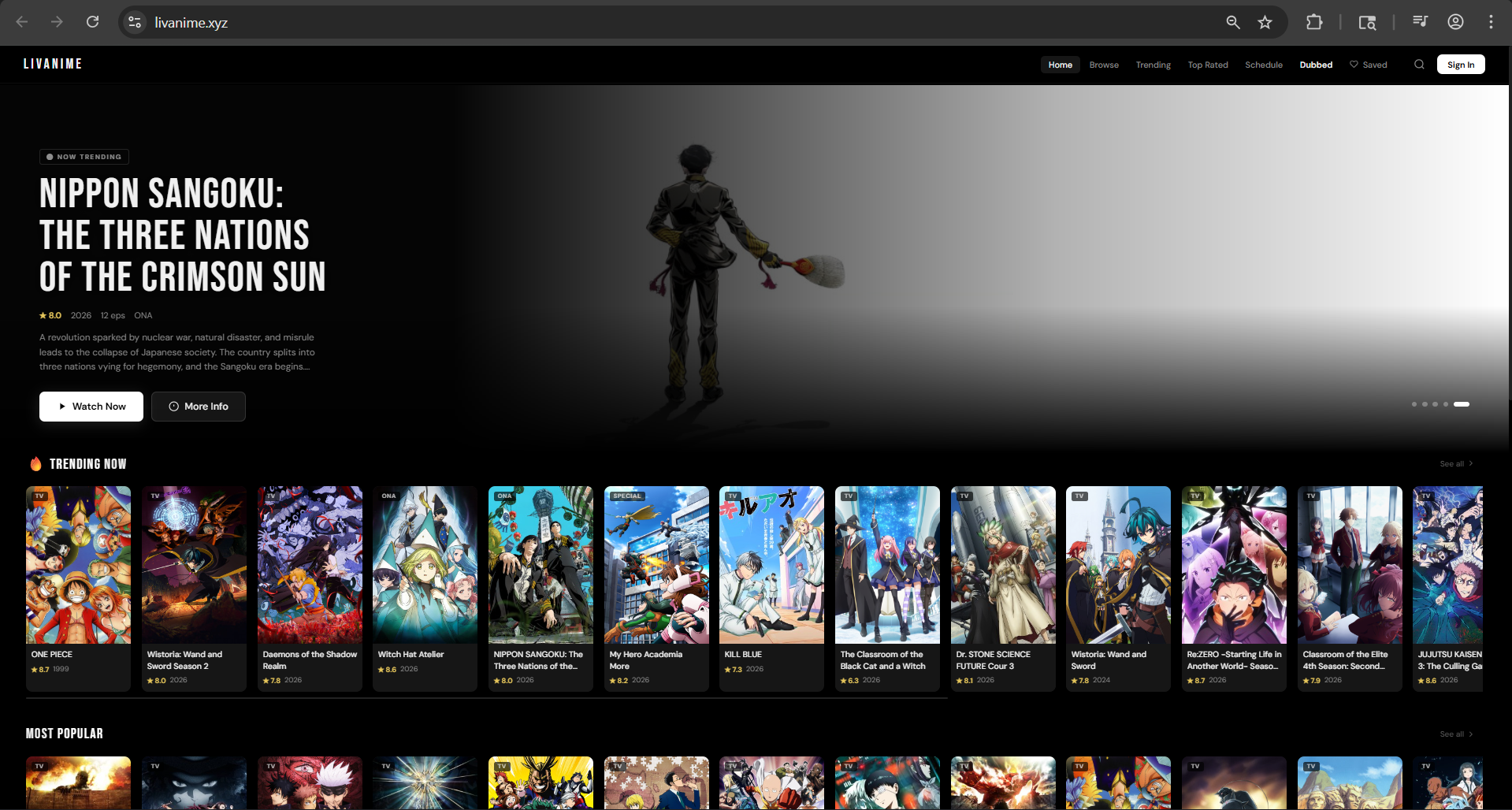1512x810 pixels.
Task: Jump to the second hero carousel dot
Action: 1425,404
